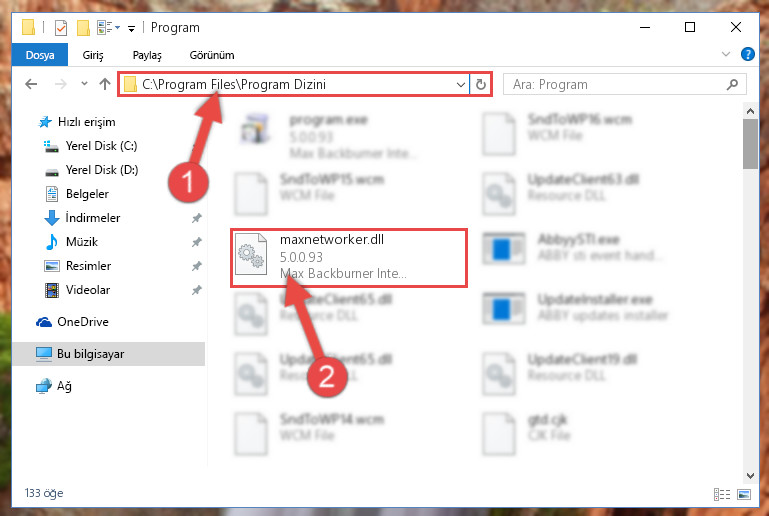Toggle pin next to Resimler

click(x=197, y=266)
